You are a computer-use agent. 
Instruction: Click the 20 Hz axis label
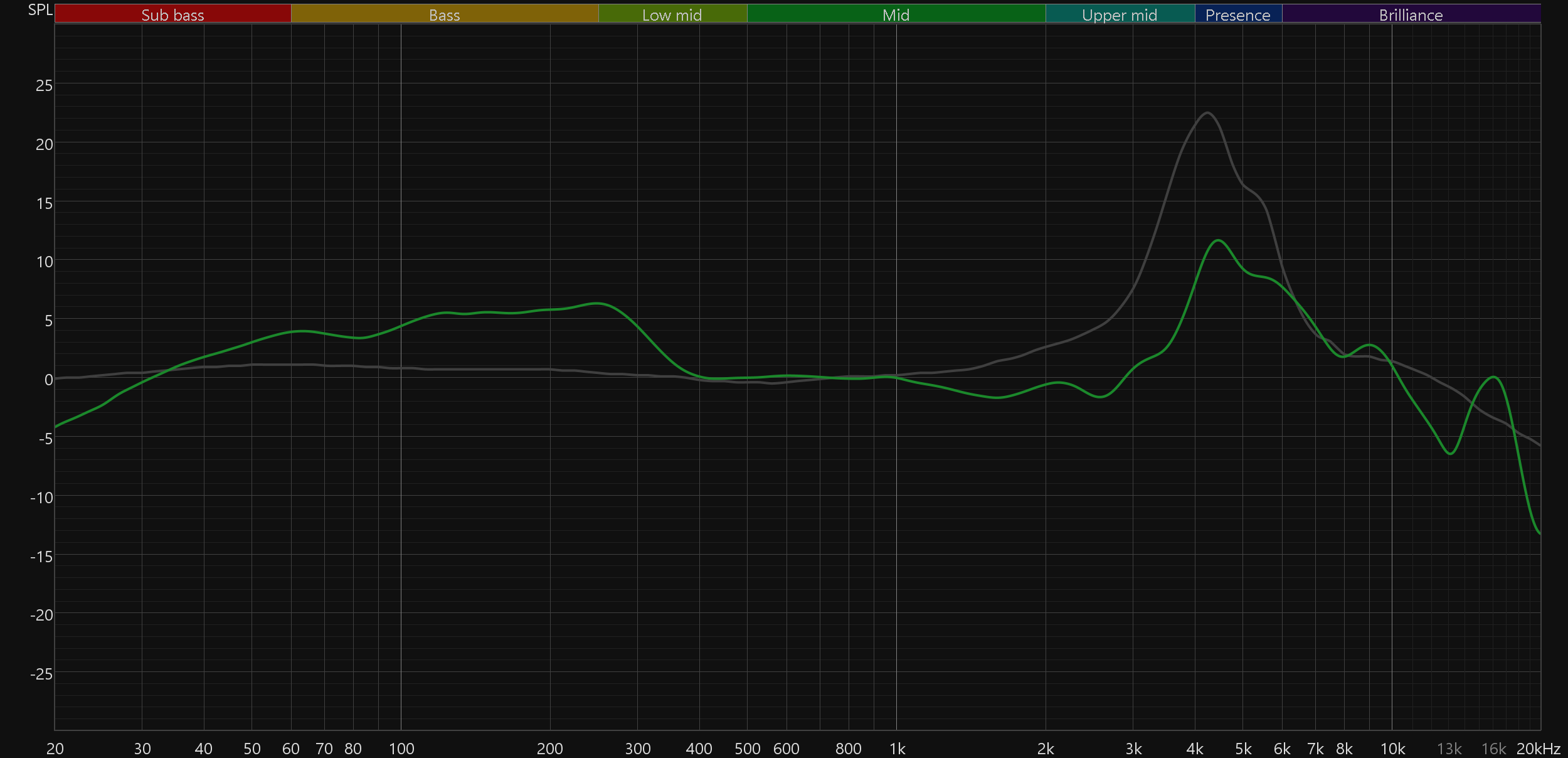(55, 749)
